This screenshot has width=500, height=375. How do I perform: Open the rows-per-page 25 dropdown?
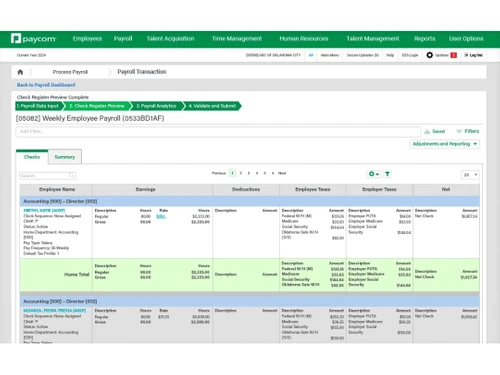(470, 175)
